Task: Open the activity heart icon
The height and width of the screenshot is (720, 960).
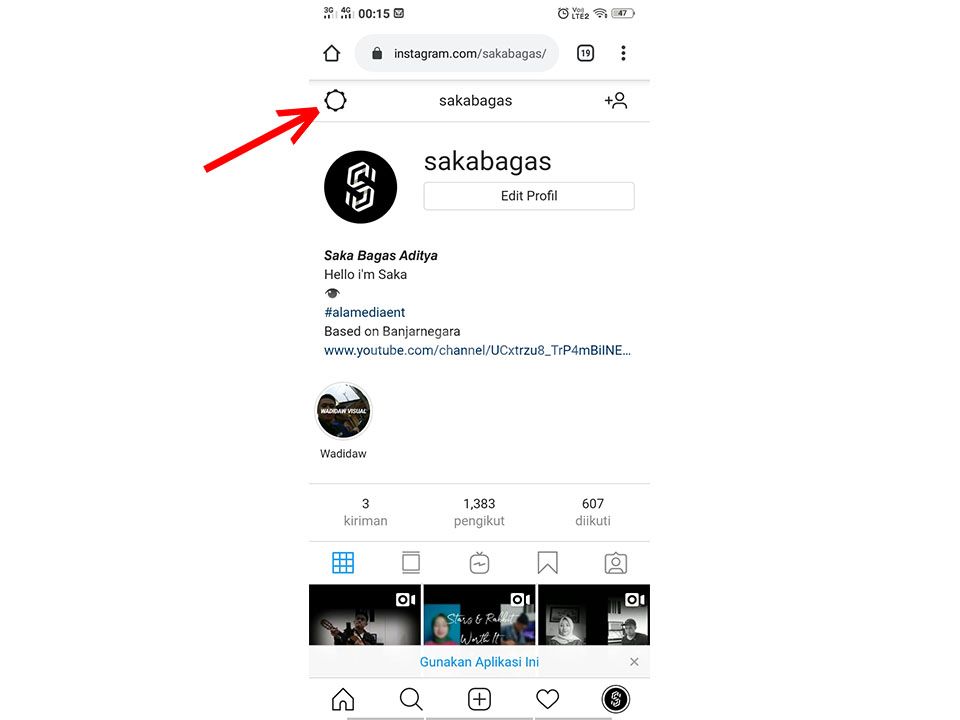Action: (x=547, y=699)
